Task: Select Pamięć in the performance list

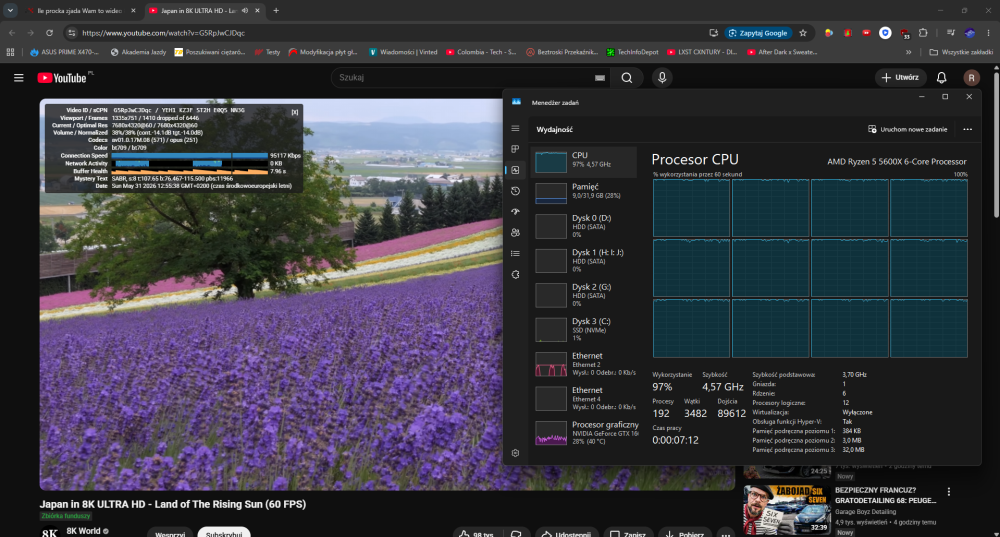Action: tap(584, 191)
